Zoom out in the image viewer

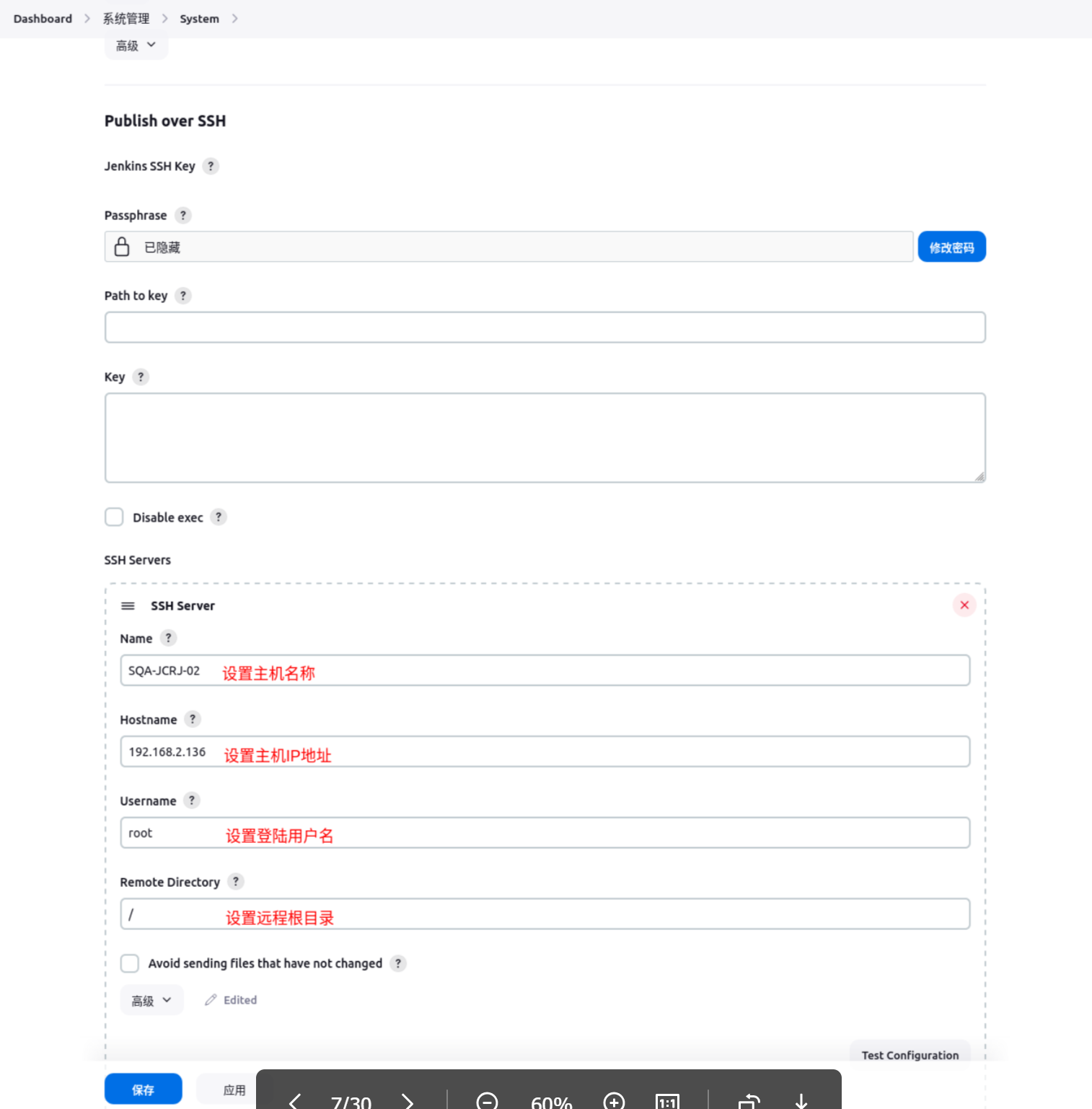coord(488,1101)
